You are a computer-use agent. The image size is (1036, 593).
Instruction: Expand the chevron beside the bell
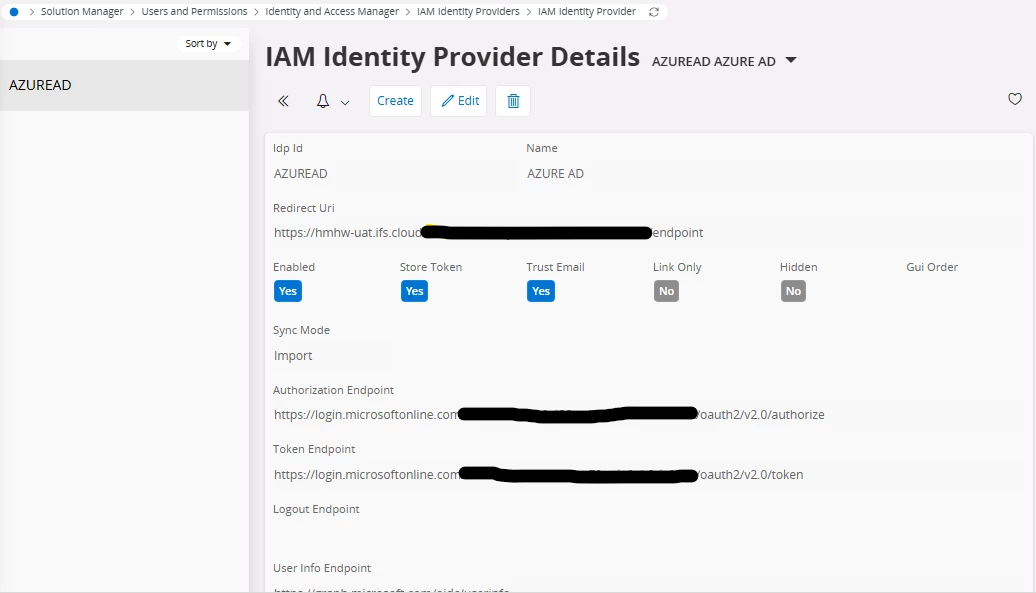[x=345, y=102]
